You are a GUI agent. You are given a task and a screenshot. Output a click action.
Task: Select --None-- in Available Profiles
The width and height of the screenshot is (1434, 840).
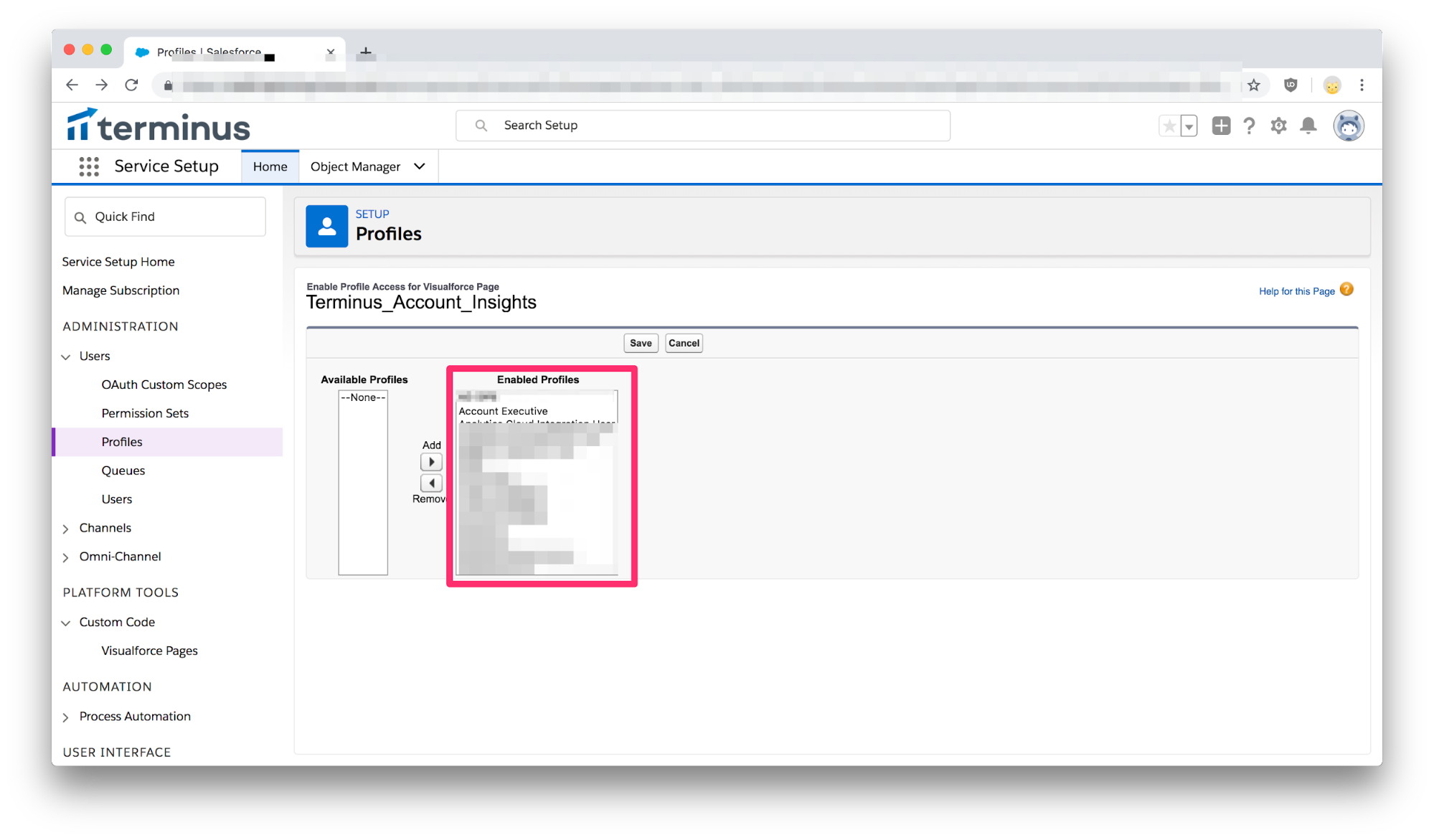tap(363, 397)
